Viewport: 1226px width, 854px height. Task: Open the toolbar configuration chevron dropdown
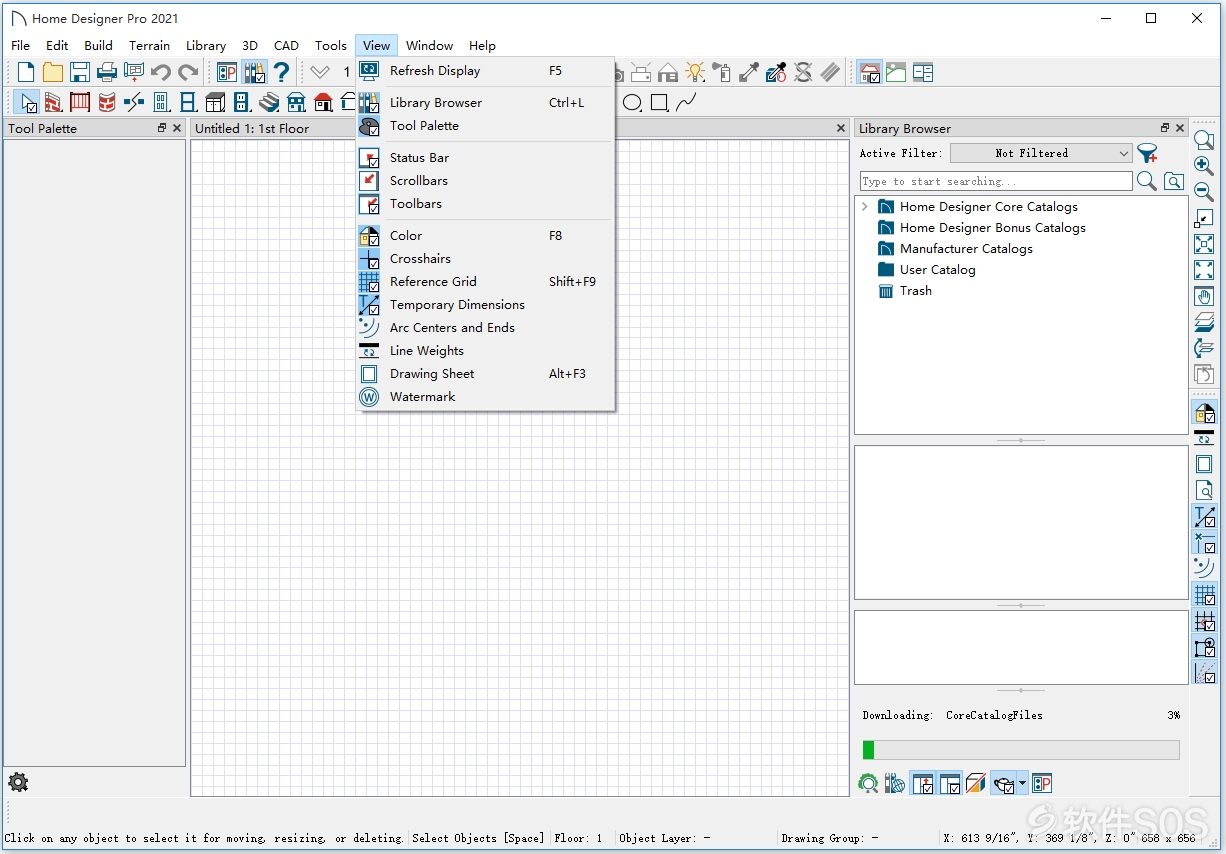click(x=319, y=72)
